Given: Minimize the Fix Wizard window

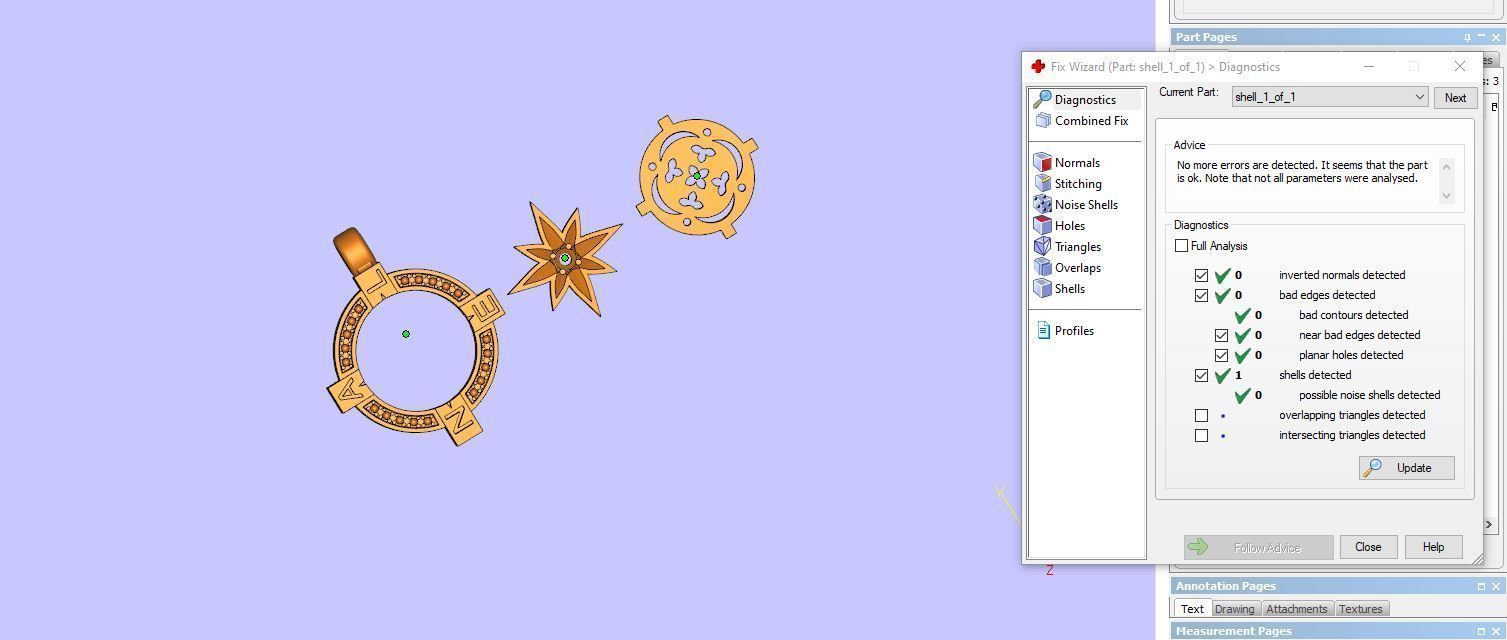Looking at the screenshot, I should [x=1369, y=66].
